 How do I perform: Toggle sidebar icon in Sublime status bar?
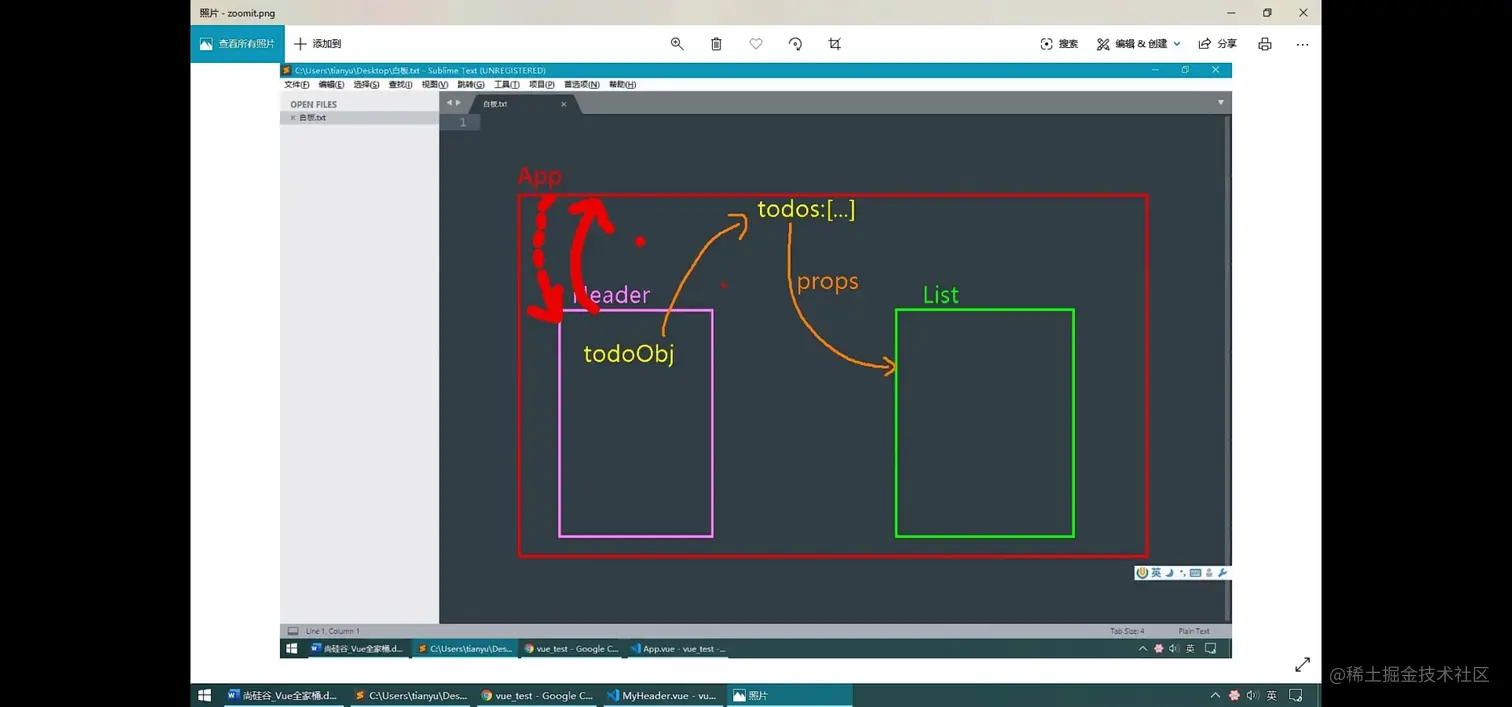point(293,631)
